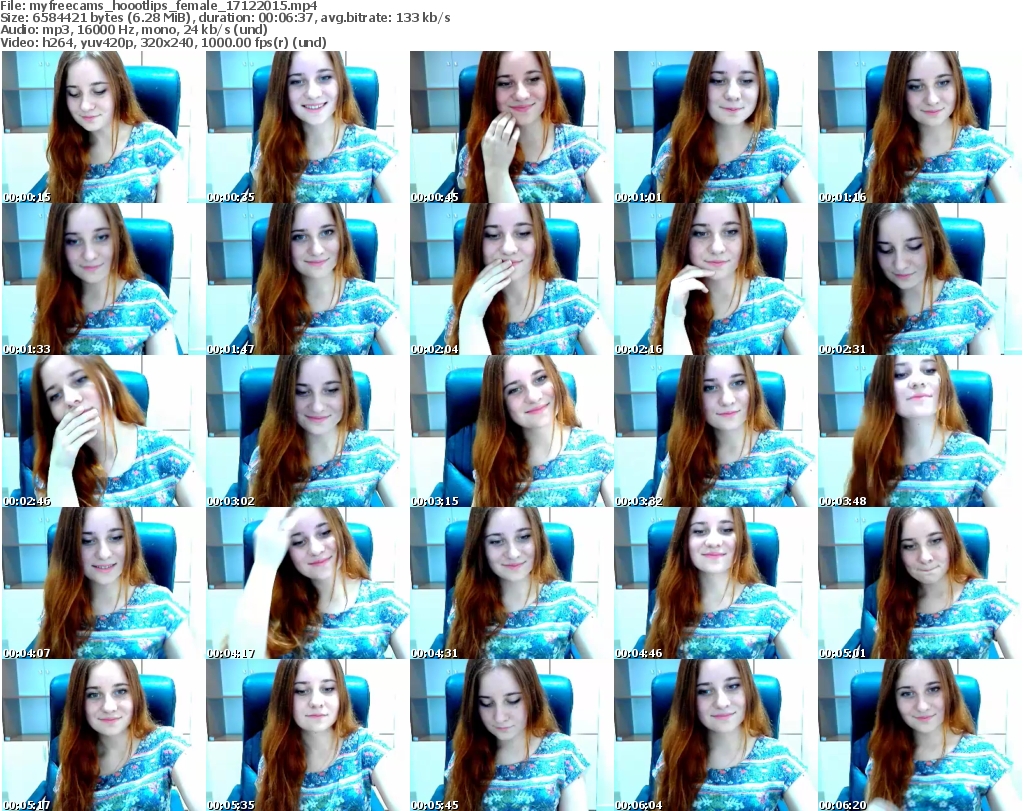Open the frame at 00:06:20
The image size is (1024, 811).
pyautogui.click(x=920, y=735)
